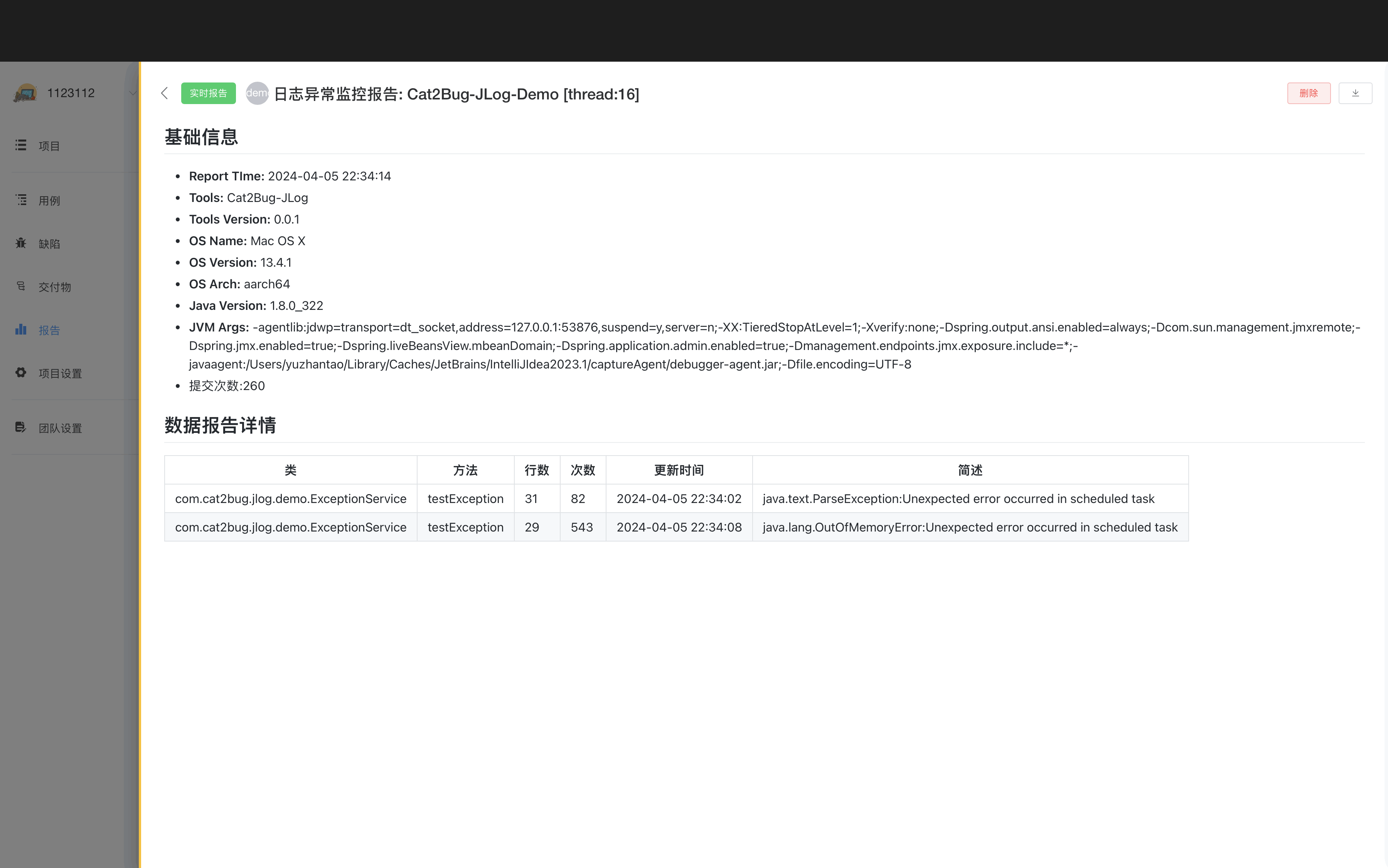The width and height of the screenshot is (1388, 868).
Task: Click the 缺陷 bug icon in sidebar
Action: click(21, 243)
